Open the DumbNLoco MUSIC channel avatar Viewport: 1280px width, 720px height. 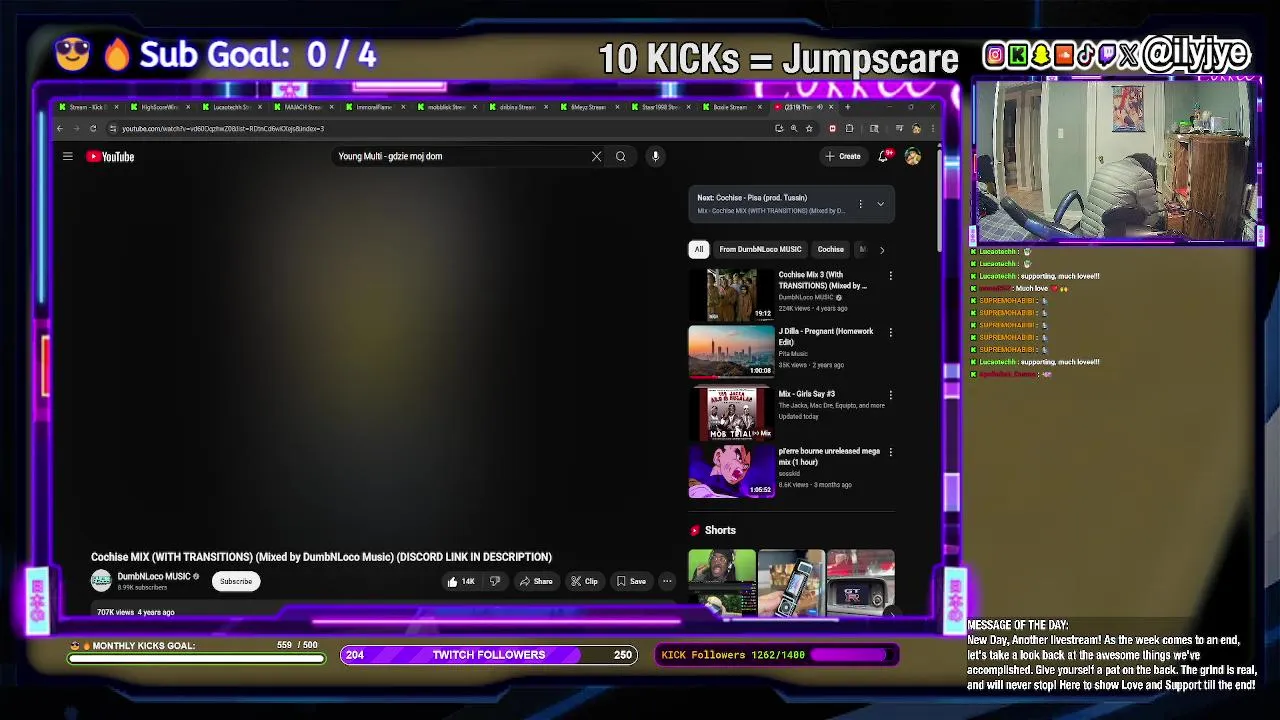101,581
